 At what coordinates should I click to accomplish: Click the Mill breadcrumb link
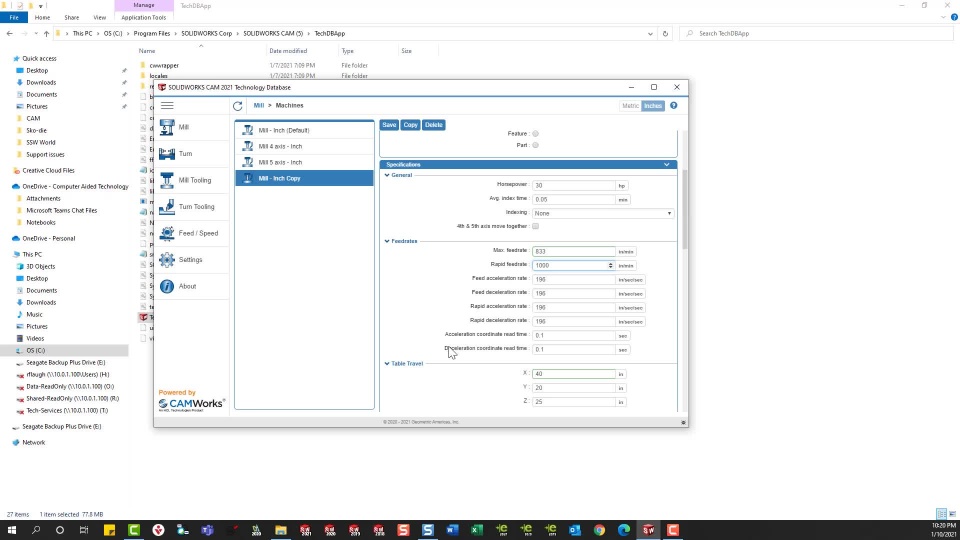(x=259, y=106)
